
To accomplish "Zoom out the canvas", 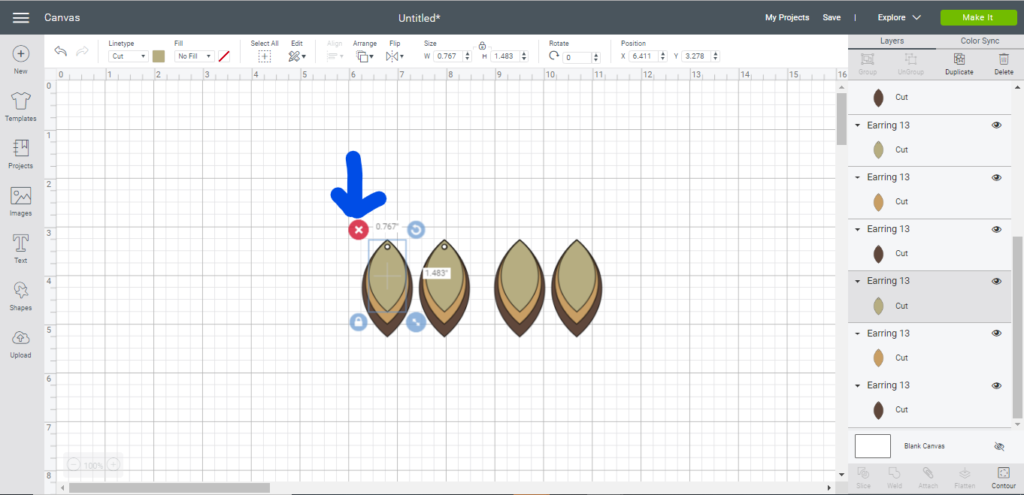I will pos(73,465).
